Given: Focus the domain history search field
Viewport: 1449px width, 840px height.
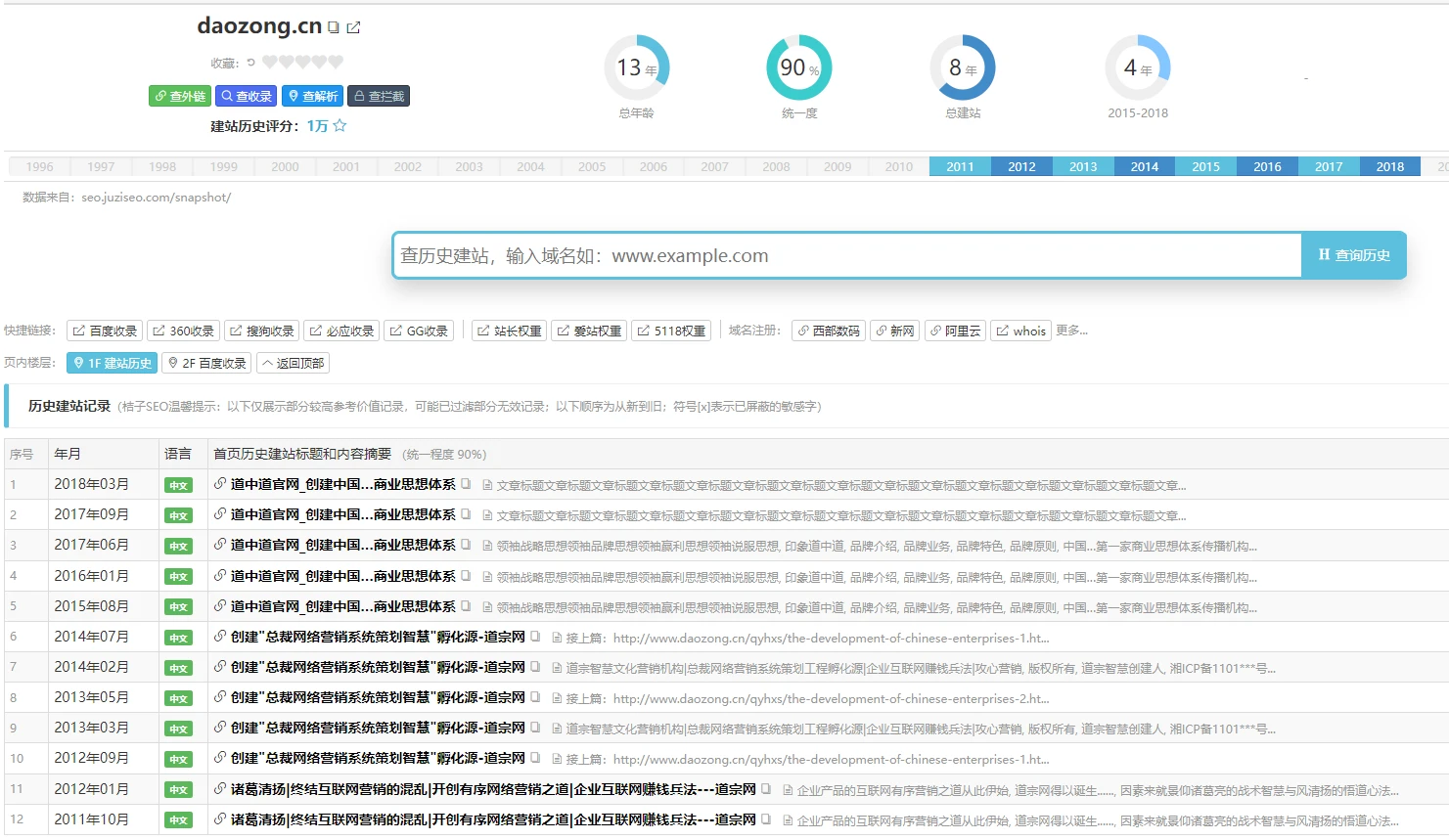Looking at the screenshot, I should tap(846, 255).
